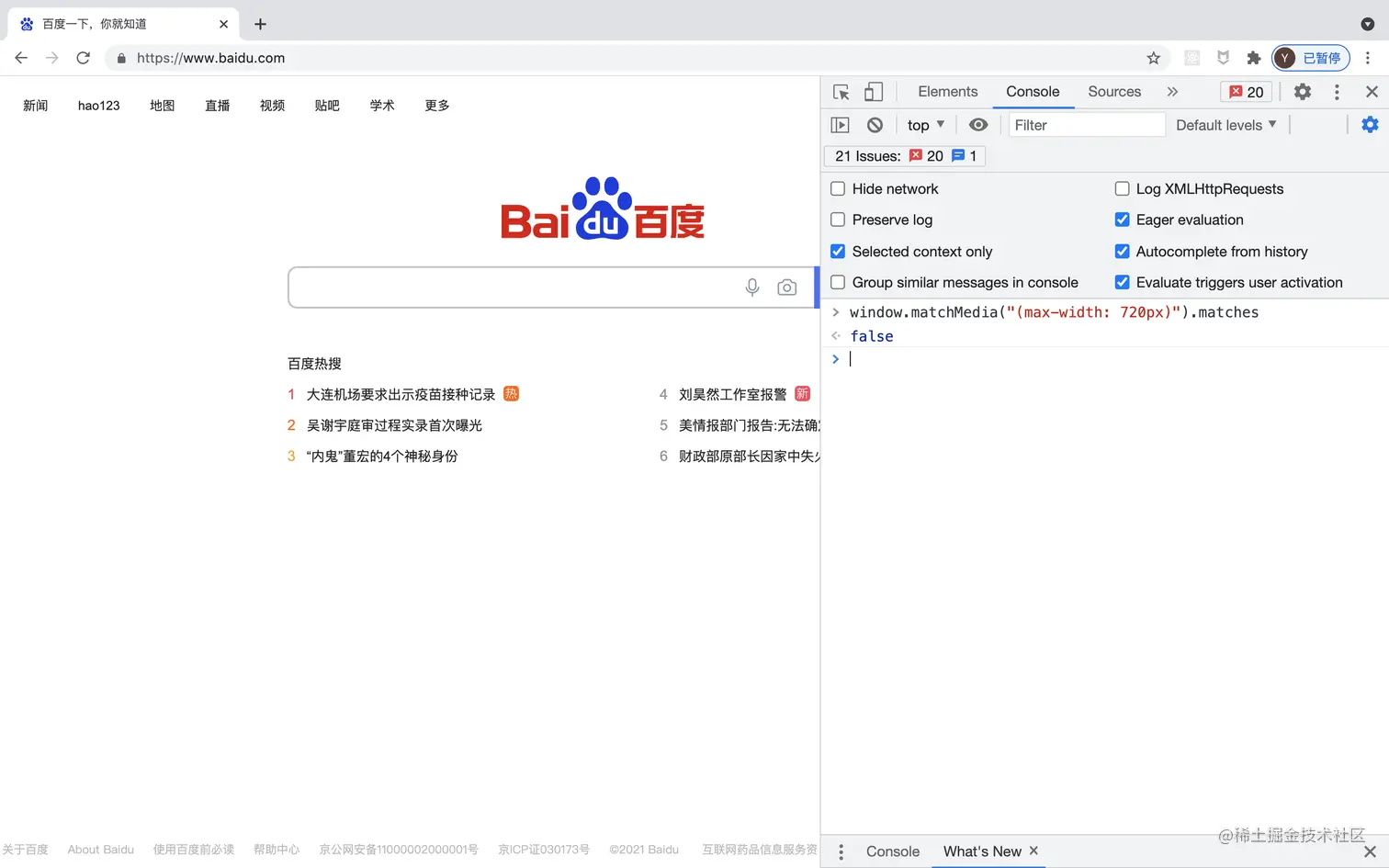Screen dimensions: 1389x868
Task: Open the 新闻 link
Action: pyautogui.click(x=36, y=106)
